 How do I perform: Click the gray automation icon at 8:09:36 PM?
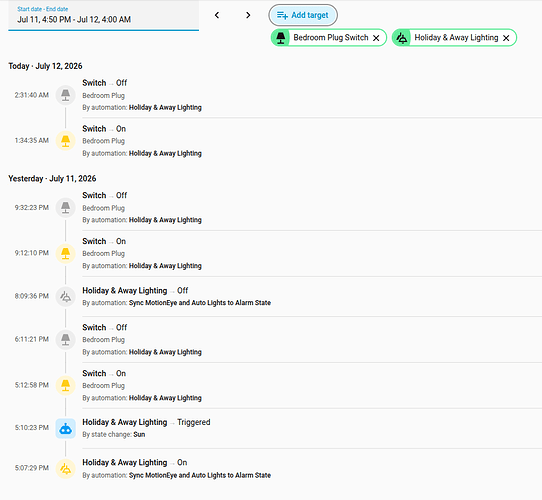[65, 296]
